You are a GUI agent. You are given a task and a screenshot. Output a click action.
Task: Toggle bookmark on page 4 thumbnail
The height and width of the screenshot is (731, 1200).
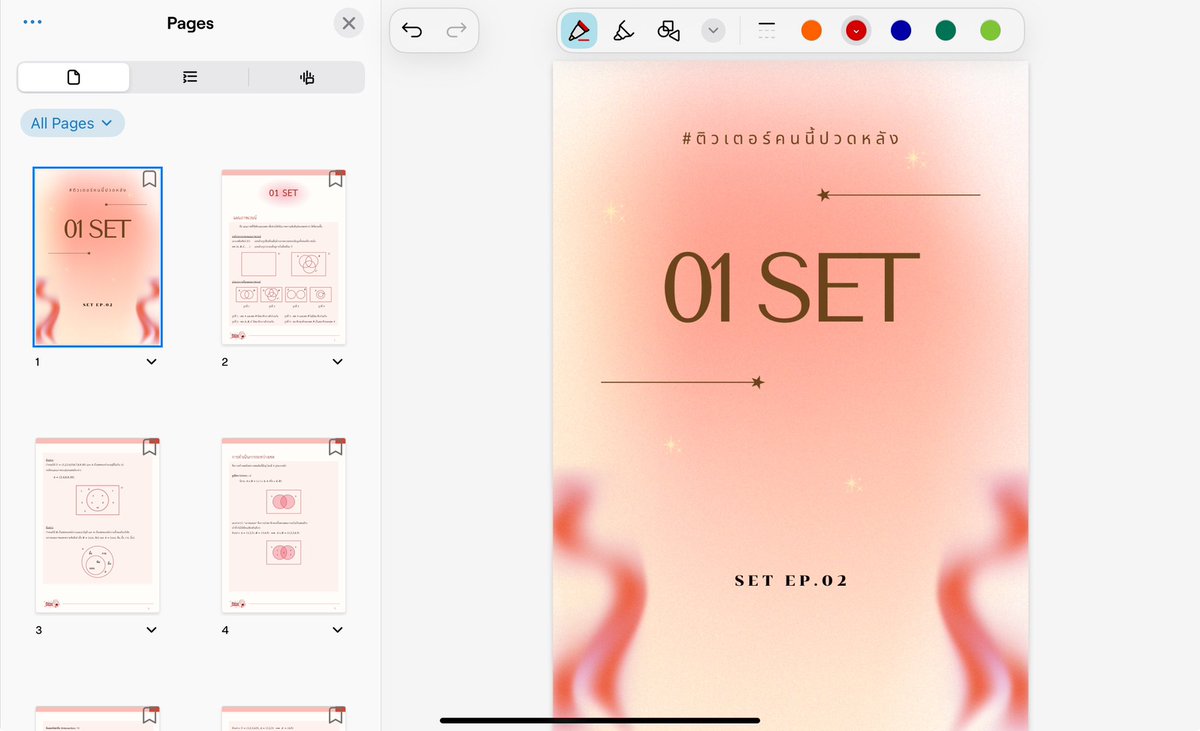click(x=335, y=447)
